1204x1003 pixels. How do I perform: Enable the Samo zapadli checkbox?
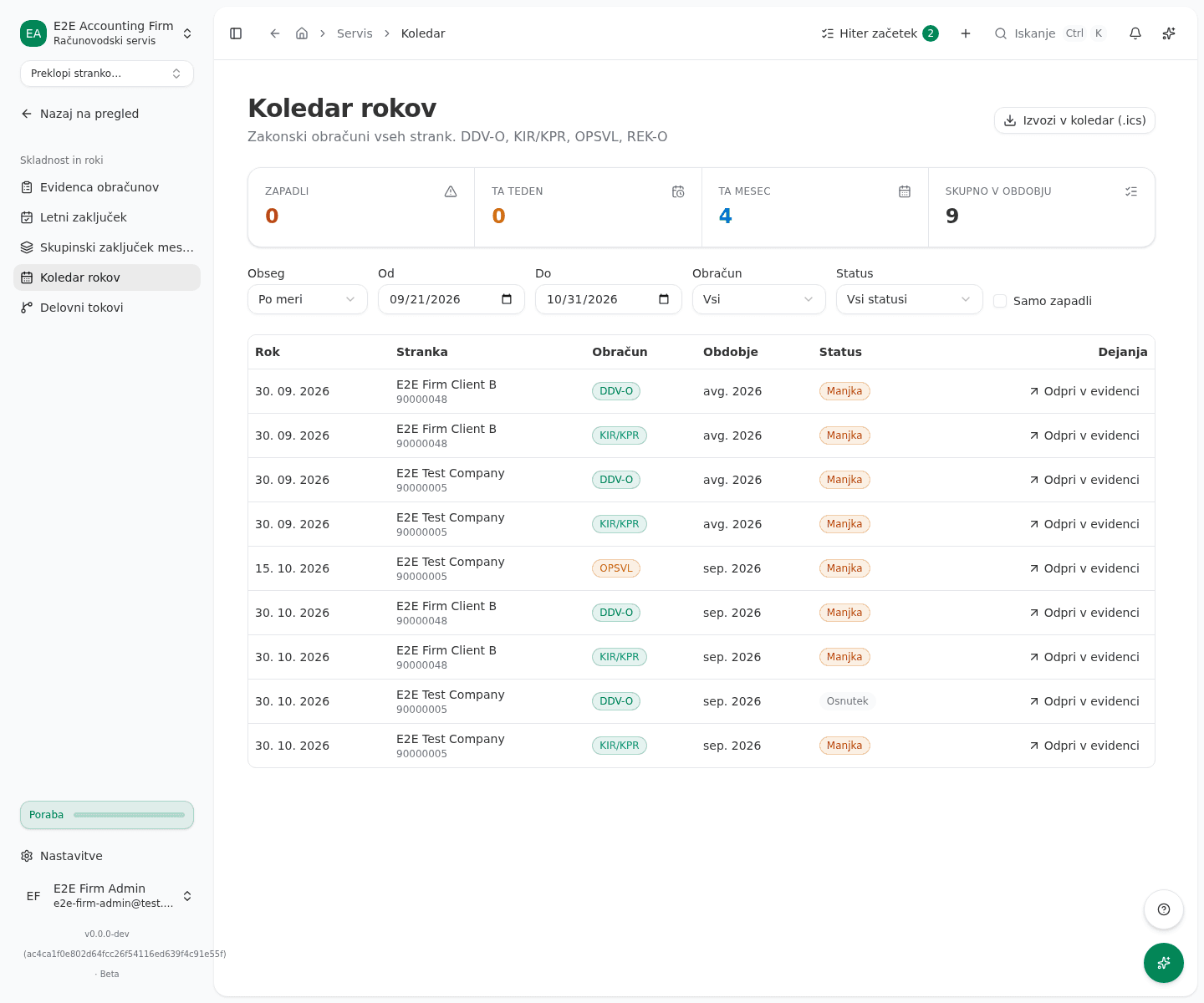(x=1000, y=301)
